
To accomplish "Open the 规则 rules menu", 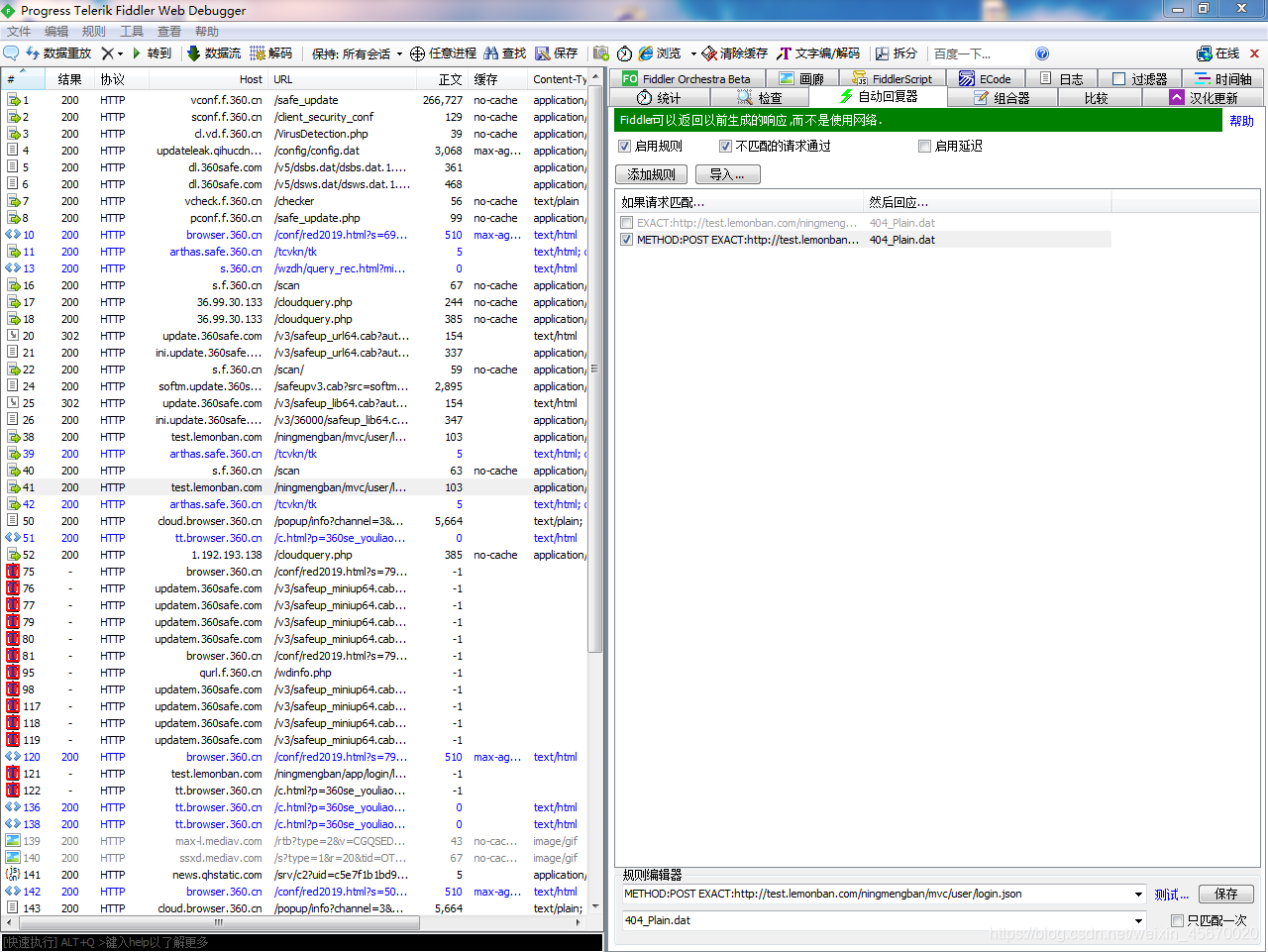I will (x=94, y=32).
